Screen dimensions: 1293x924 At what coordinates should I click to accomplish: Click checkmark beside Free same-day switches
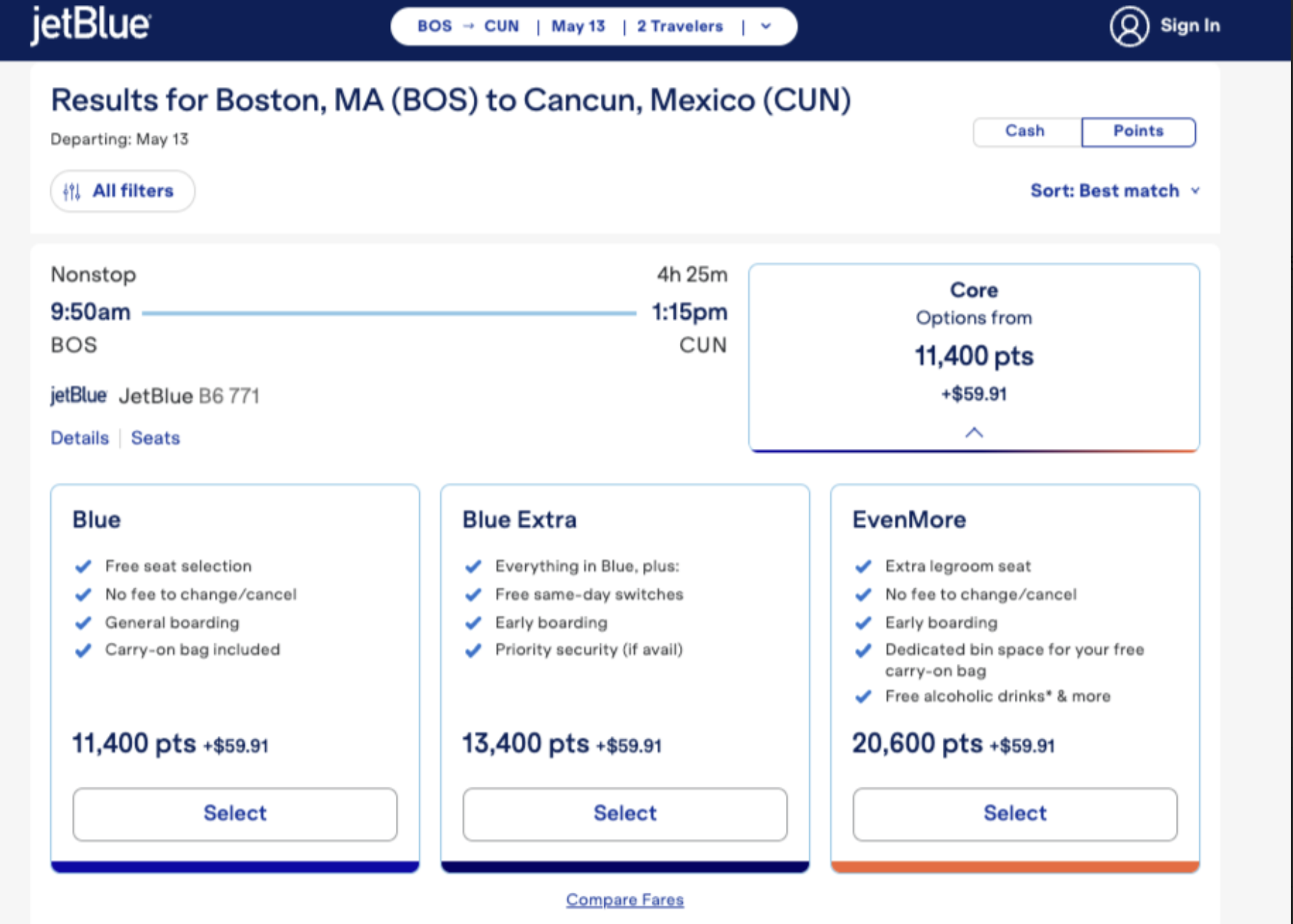(474, 595)
